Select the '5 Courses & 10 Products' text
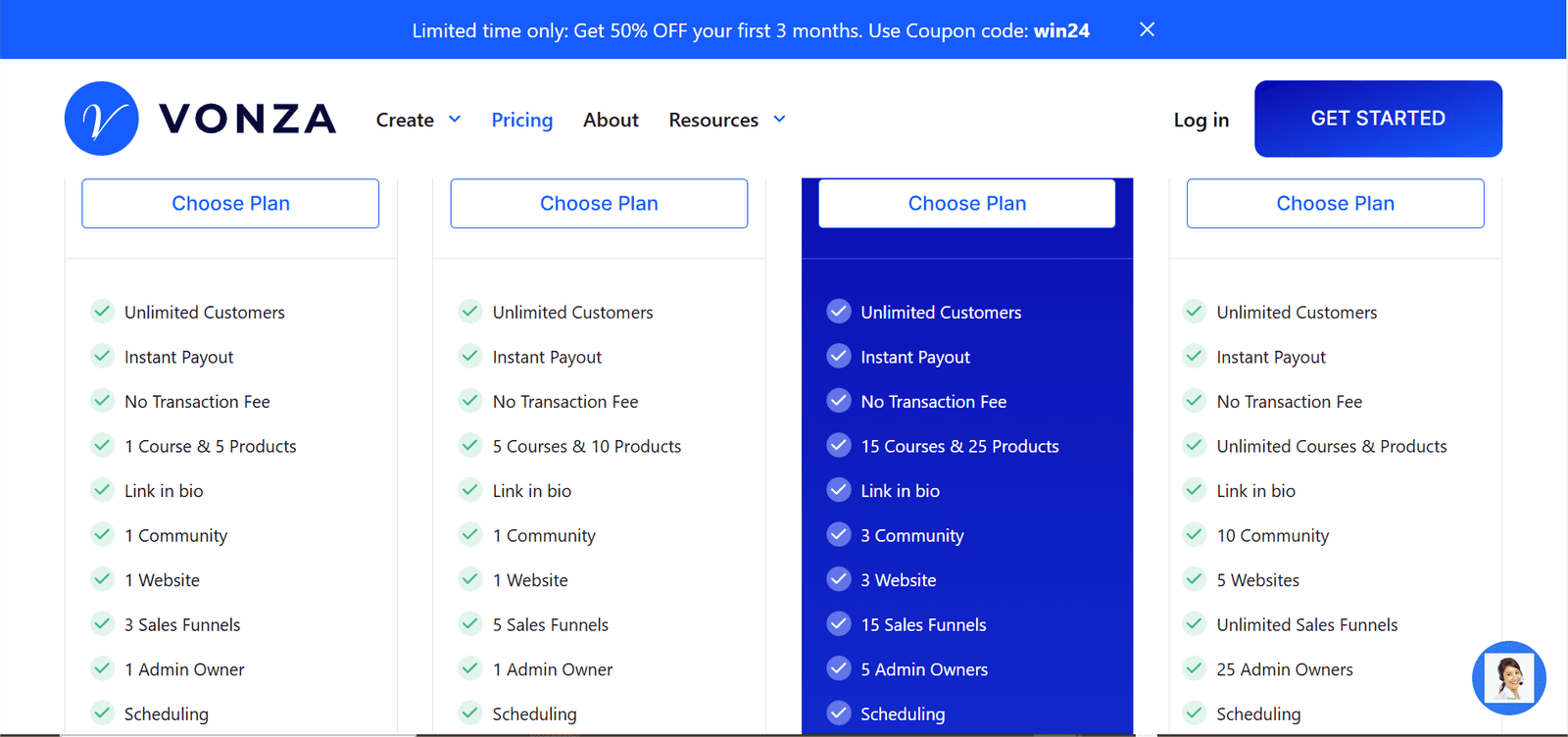Viewport: 1568px width, 737px height. click(x=587, y=446)
